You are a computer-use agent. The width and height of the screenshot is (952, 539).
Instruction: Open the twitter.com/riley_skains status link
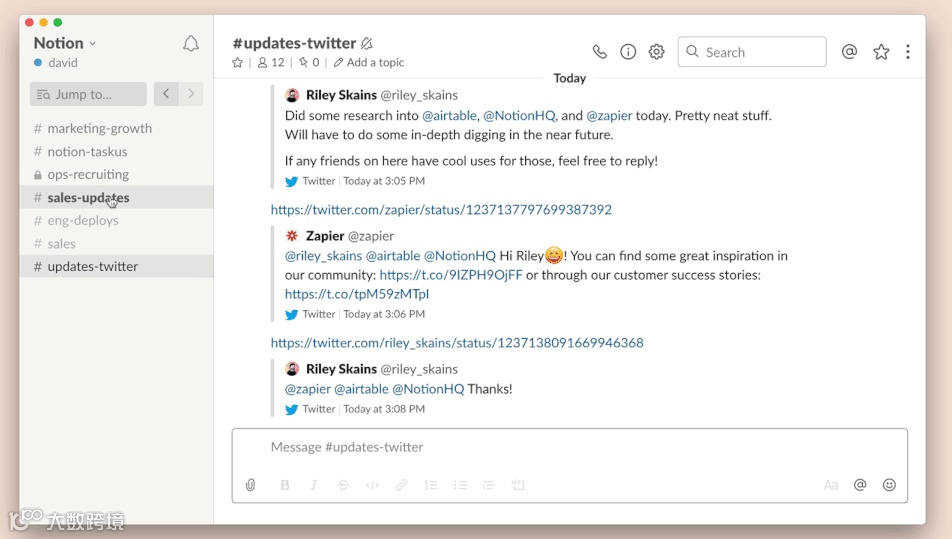(457, 343)
